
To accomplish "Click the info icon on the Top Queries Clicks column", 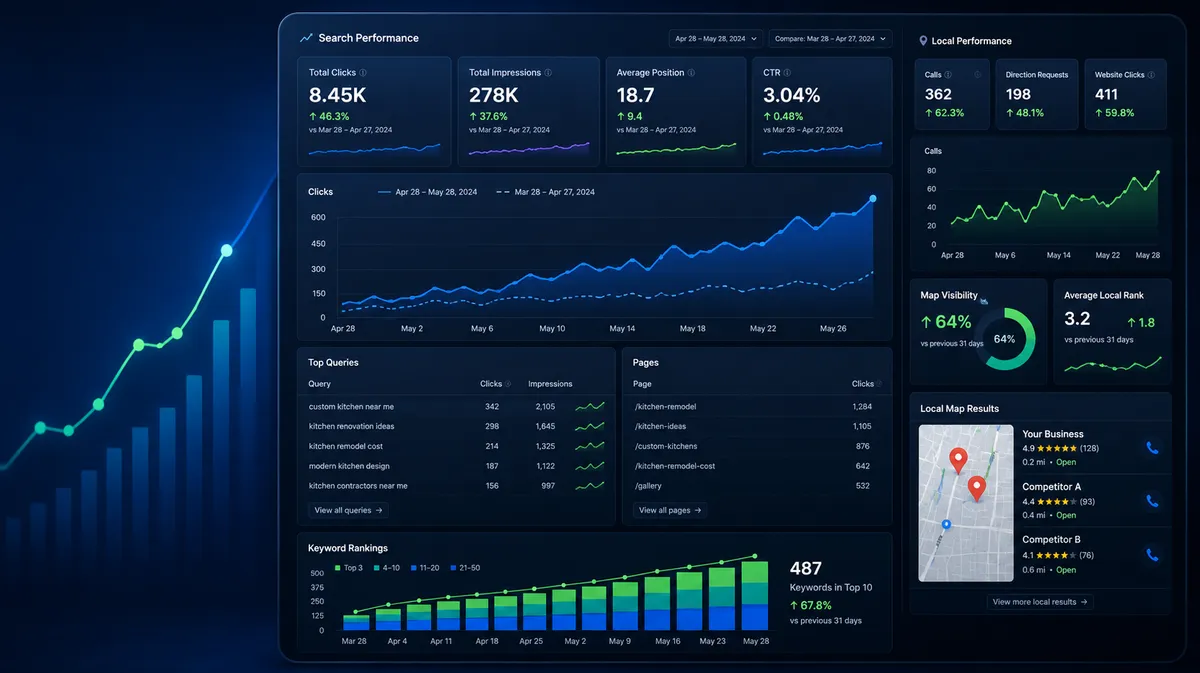I will (x=509, y=384).
